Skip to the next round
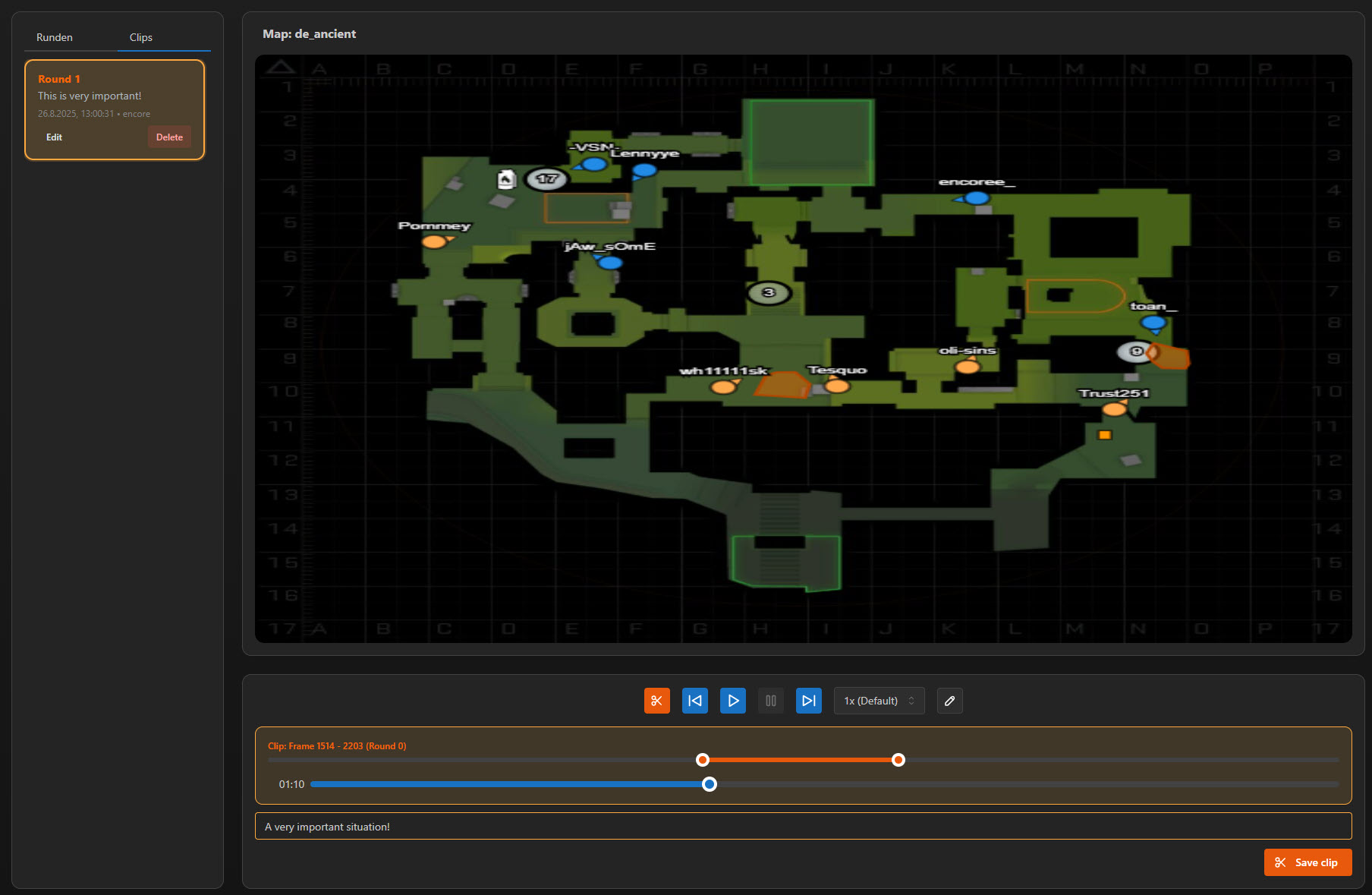1372x895 pixels. click(x=808, y=701)
